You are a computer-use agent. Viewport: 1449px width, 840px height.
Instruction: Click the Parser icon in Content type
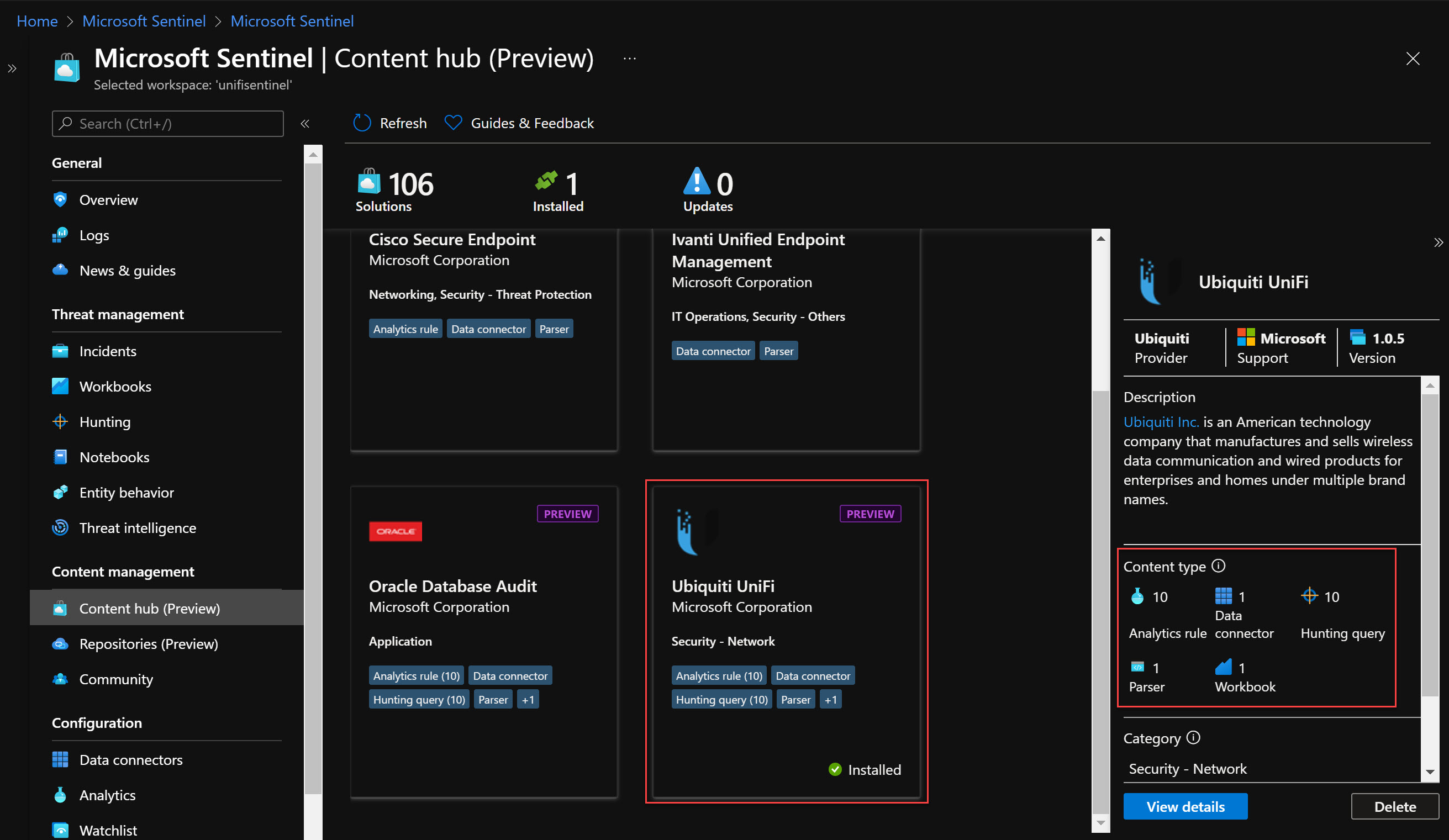coord(1137,667)
